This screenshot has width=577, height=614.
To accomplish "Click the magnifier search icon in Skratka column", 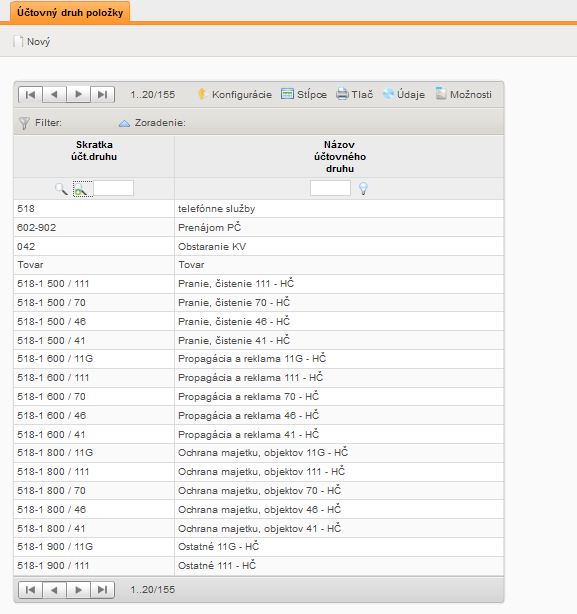I will coord(61,189).
